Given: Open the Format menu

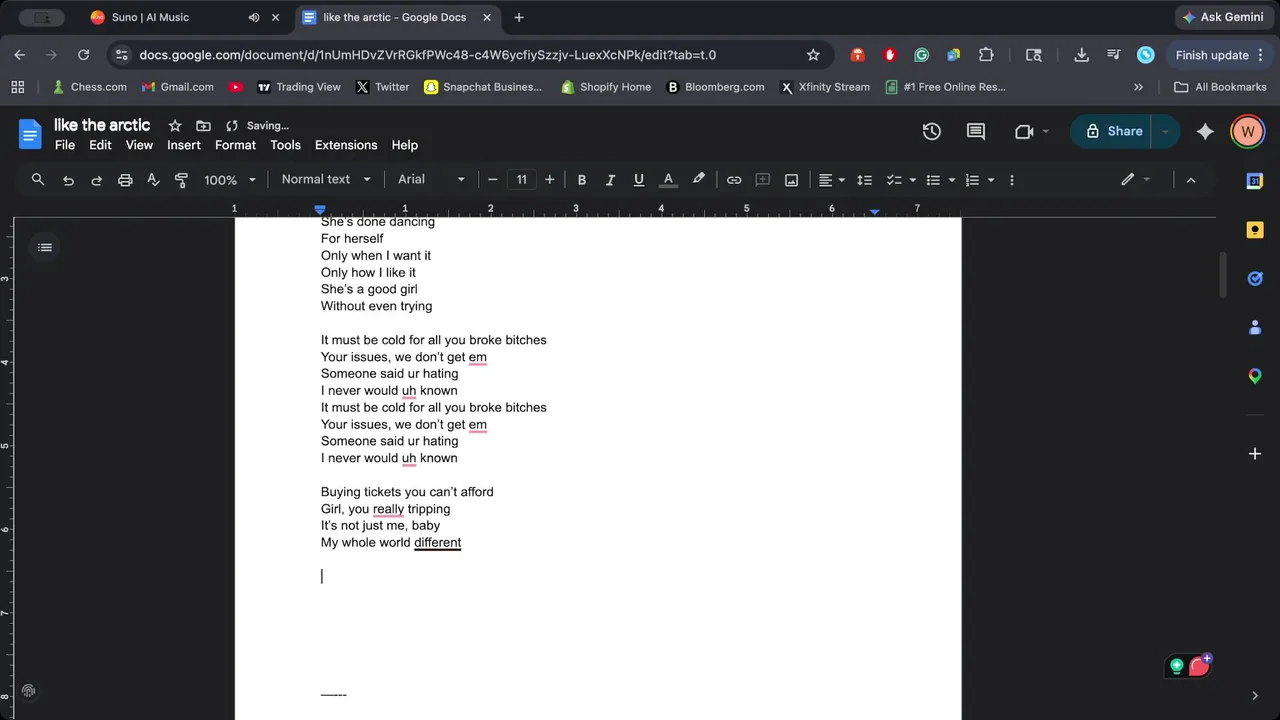Looking at the screenshot, I should coord(236,145).
